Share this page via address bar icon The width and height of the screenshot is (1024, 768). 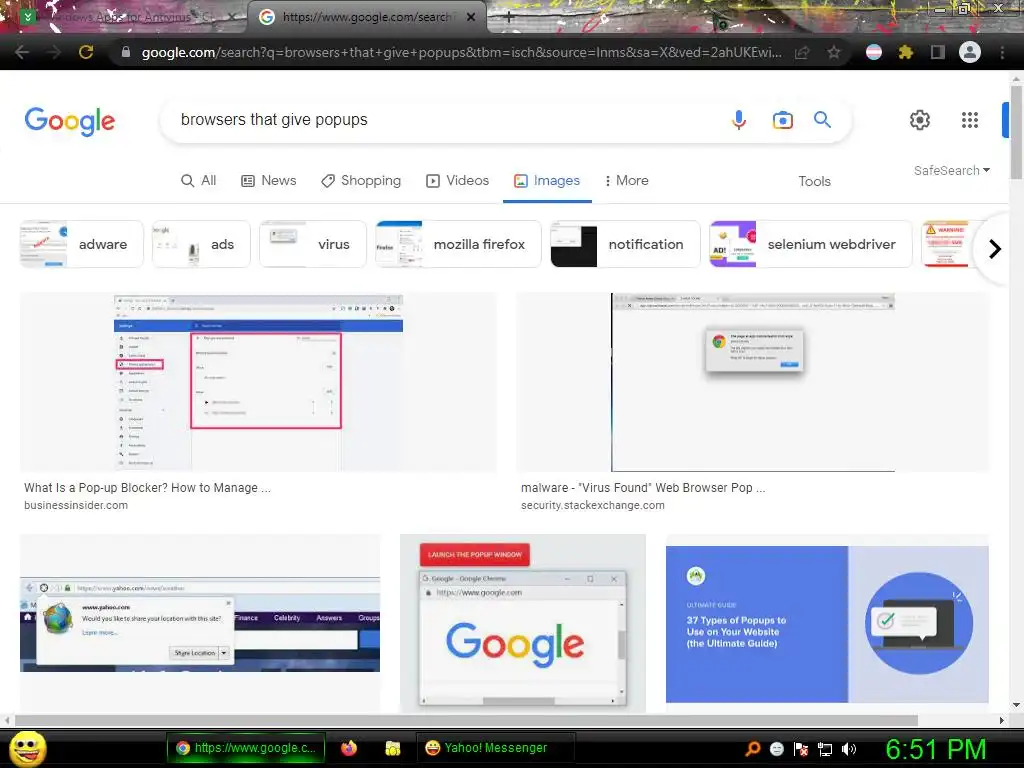click(x=802, y=53)
